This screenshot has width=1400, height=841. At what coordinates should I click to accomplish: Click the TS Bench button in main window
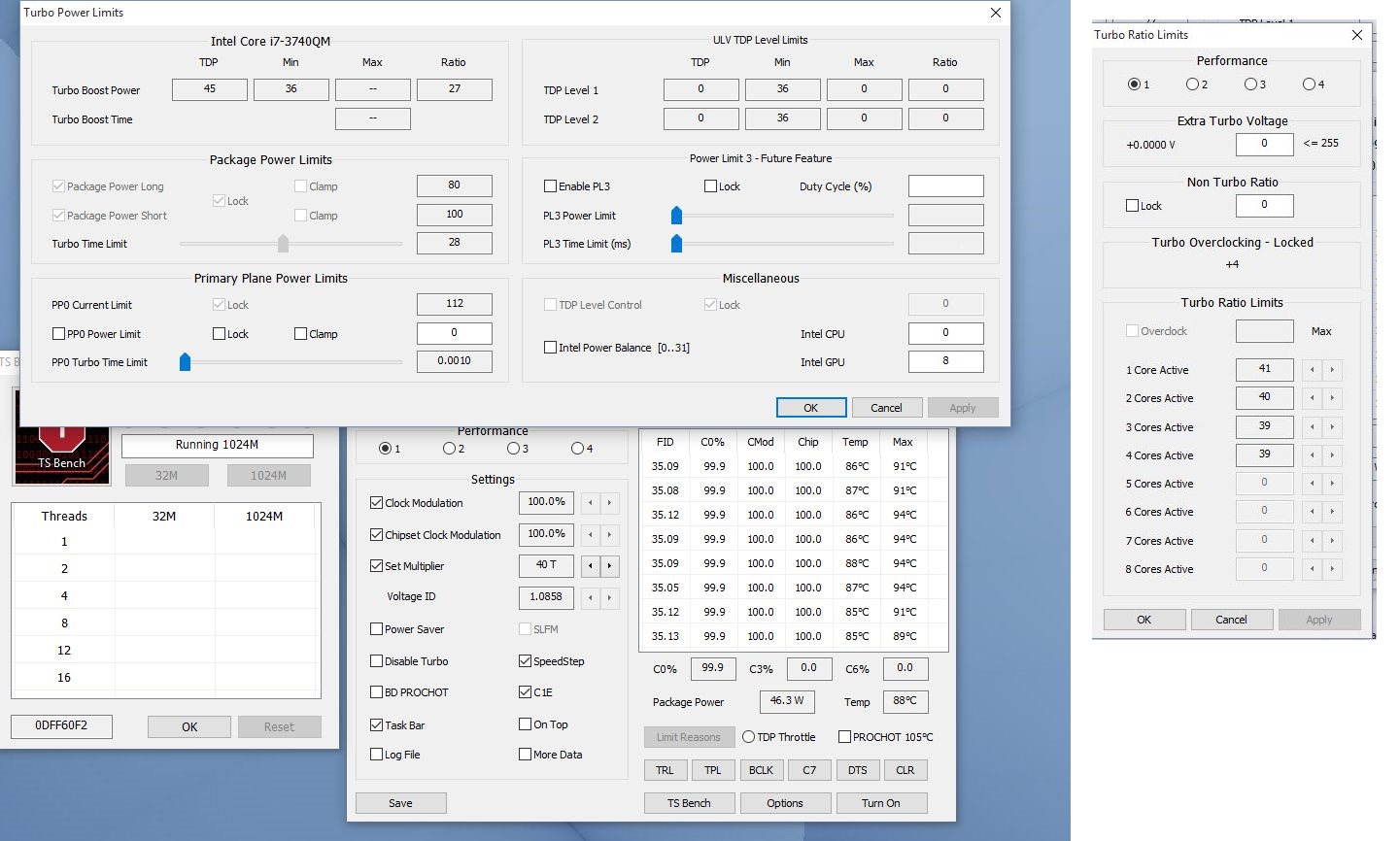(689, 803)
